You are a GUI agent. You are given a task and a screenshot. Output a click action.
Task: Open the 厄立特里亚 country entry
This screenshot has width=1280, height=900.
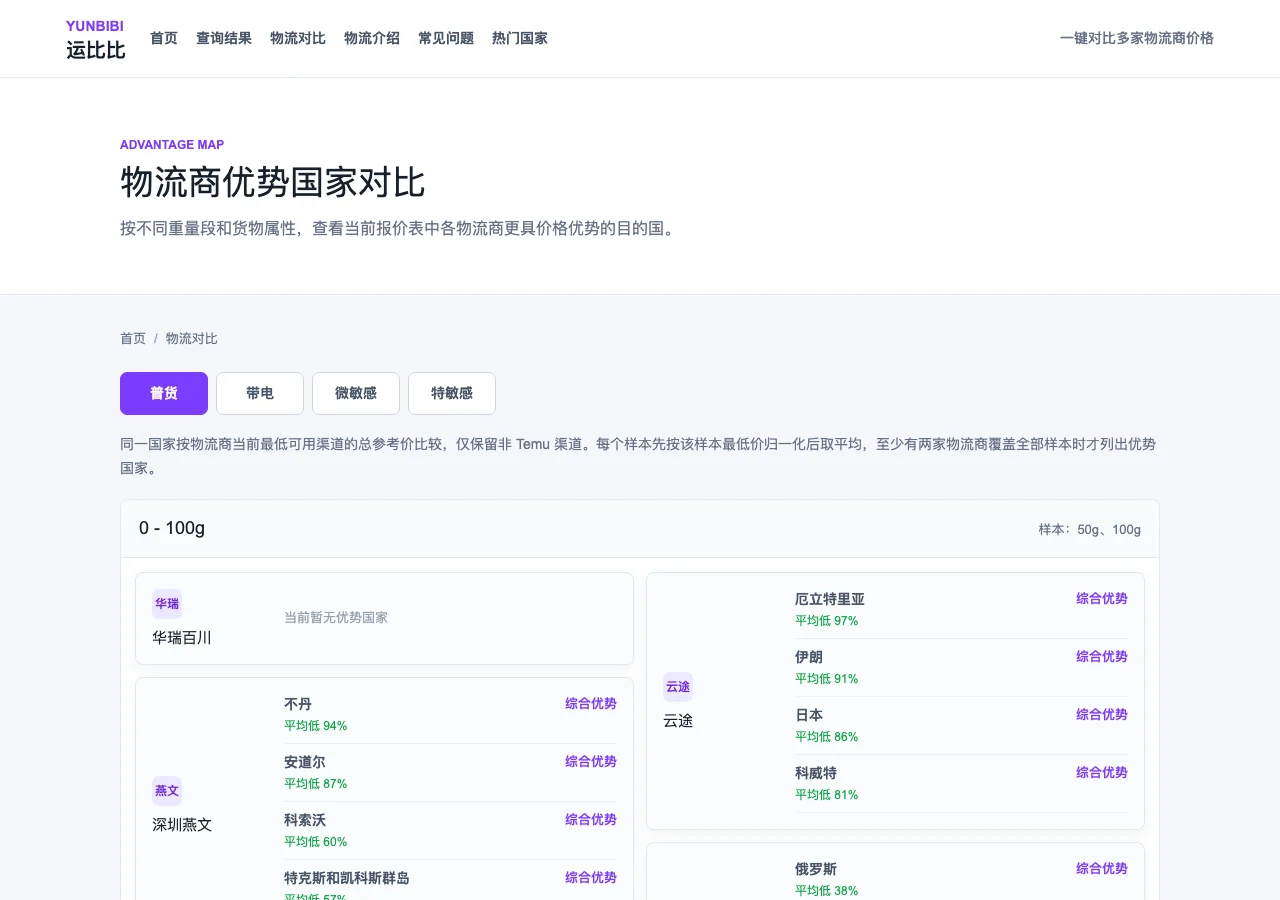coord(830,599)
